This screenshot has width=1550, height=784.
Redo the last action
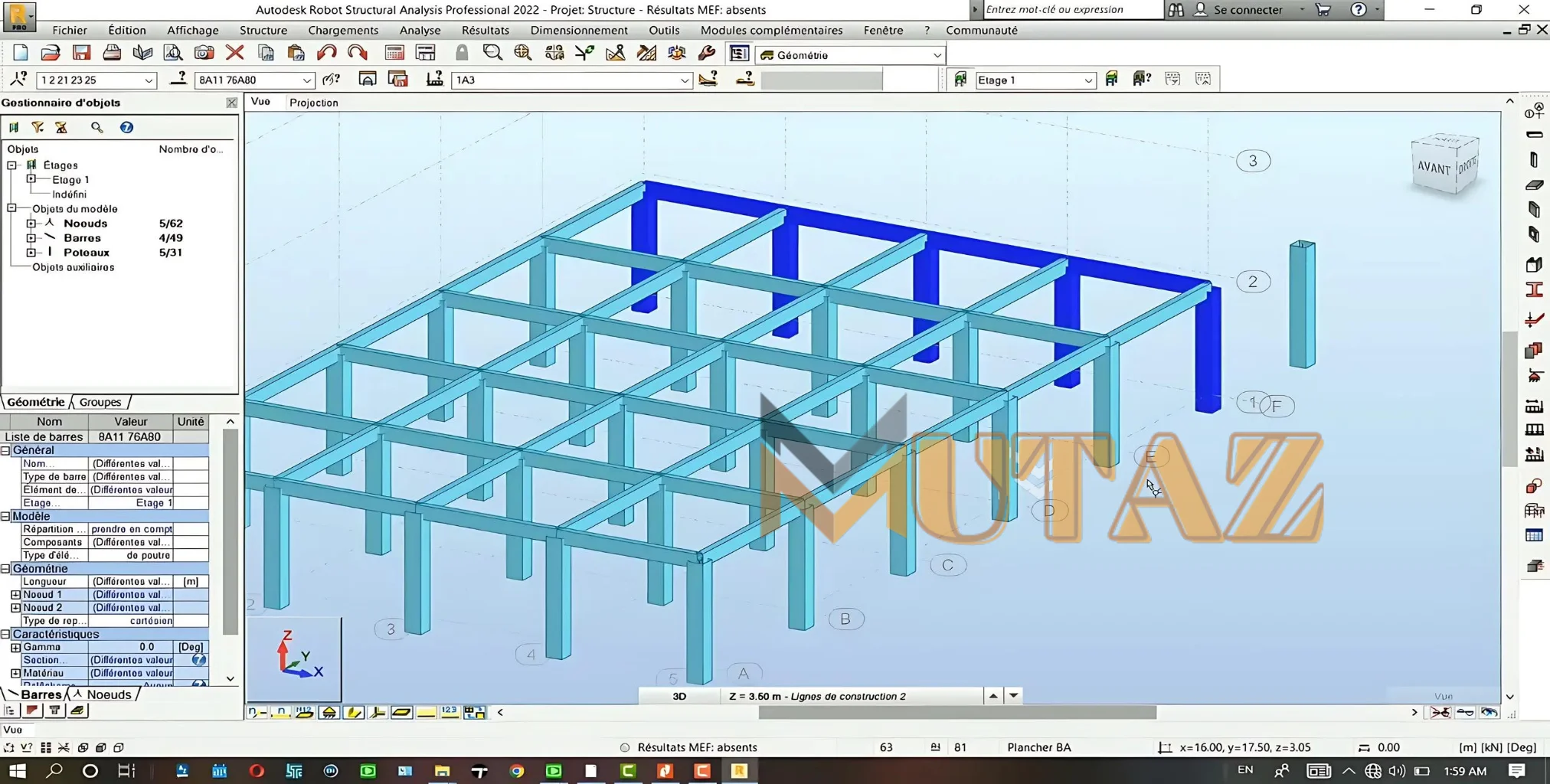(358, 53)
